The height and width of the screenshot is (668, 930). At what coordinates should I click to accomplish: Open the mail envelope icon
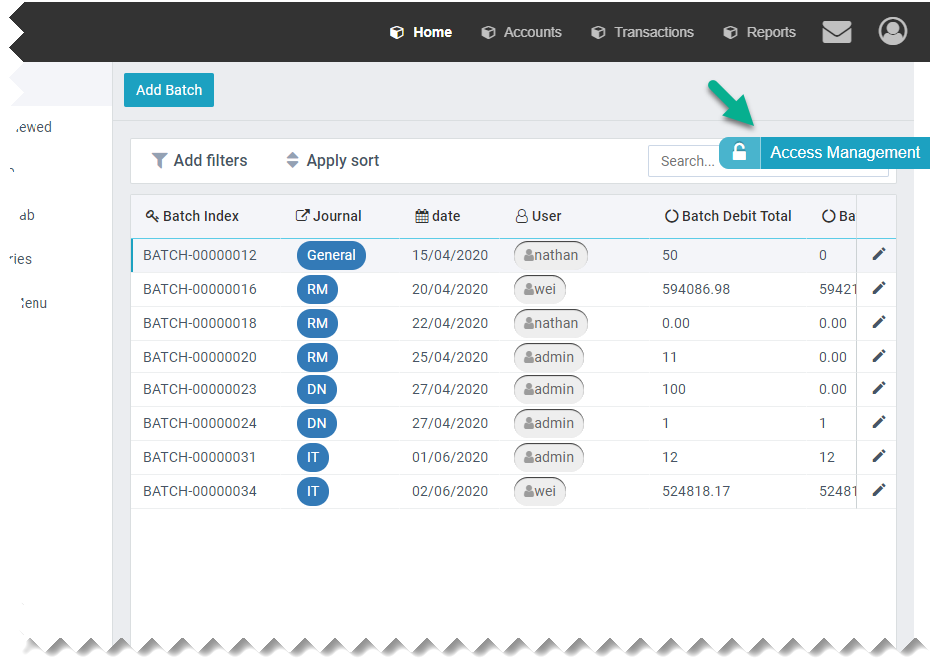click(836, 32)
